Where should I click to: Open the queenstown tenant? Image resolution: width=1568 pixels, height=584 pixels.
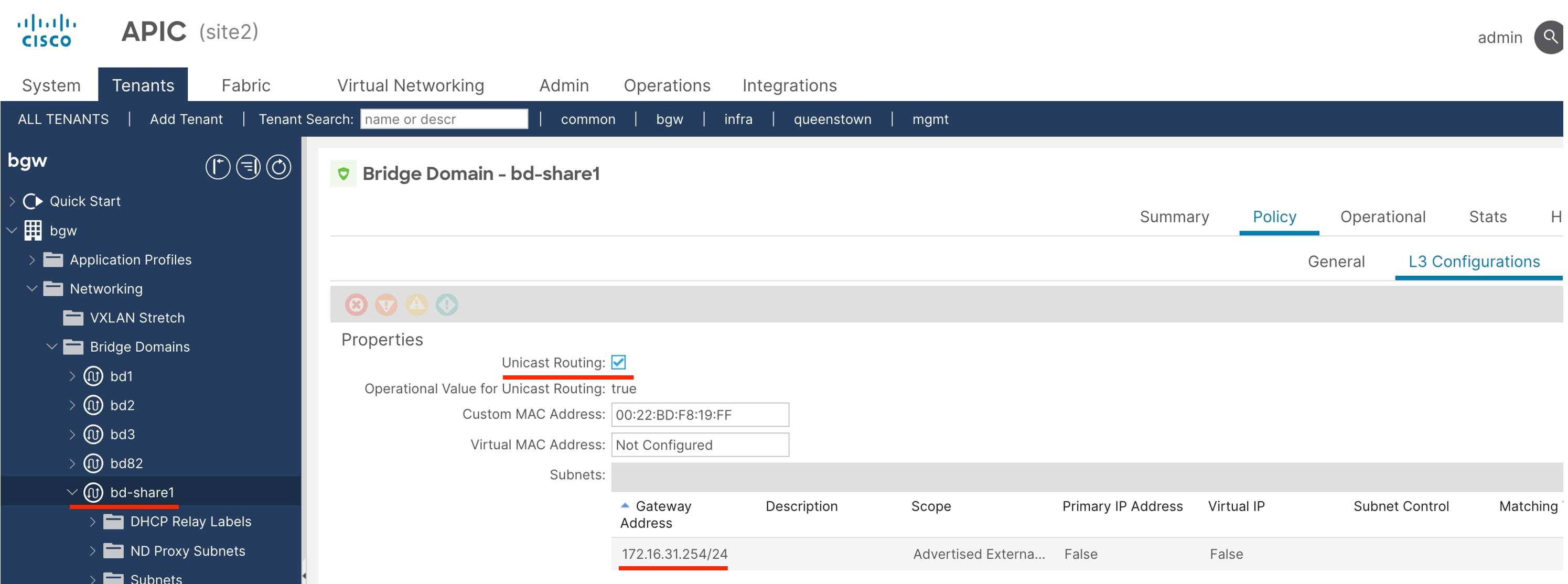[x=832, y=119]
